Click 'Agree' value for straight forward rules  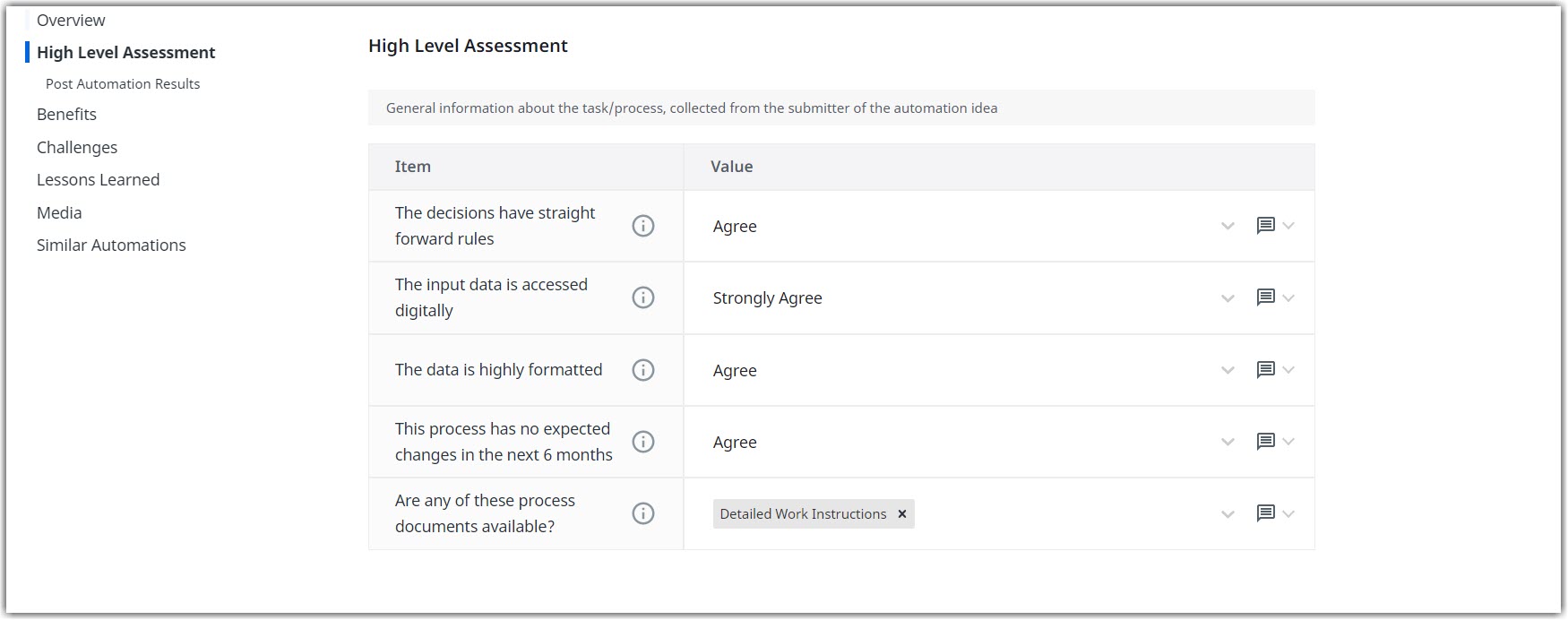pyautogui.click(x=735, y=227)
